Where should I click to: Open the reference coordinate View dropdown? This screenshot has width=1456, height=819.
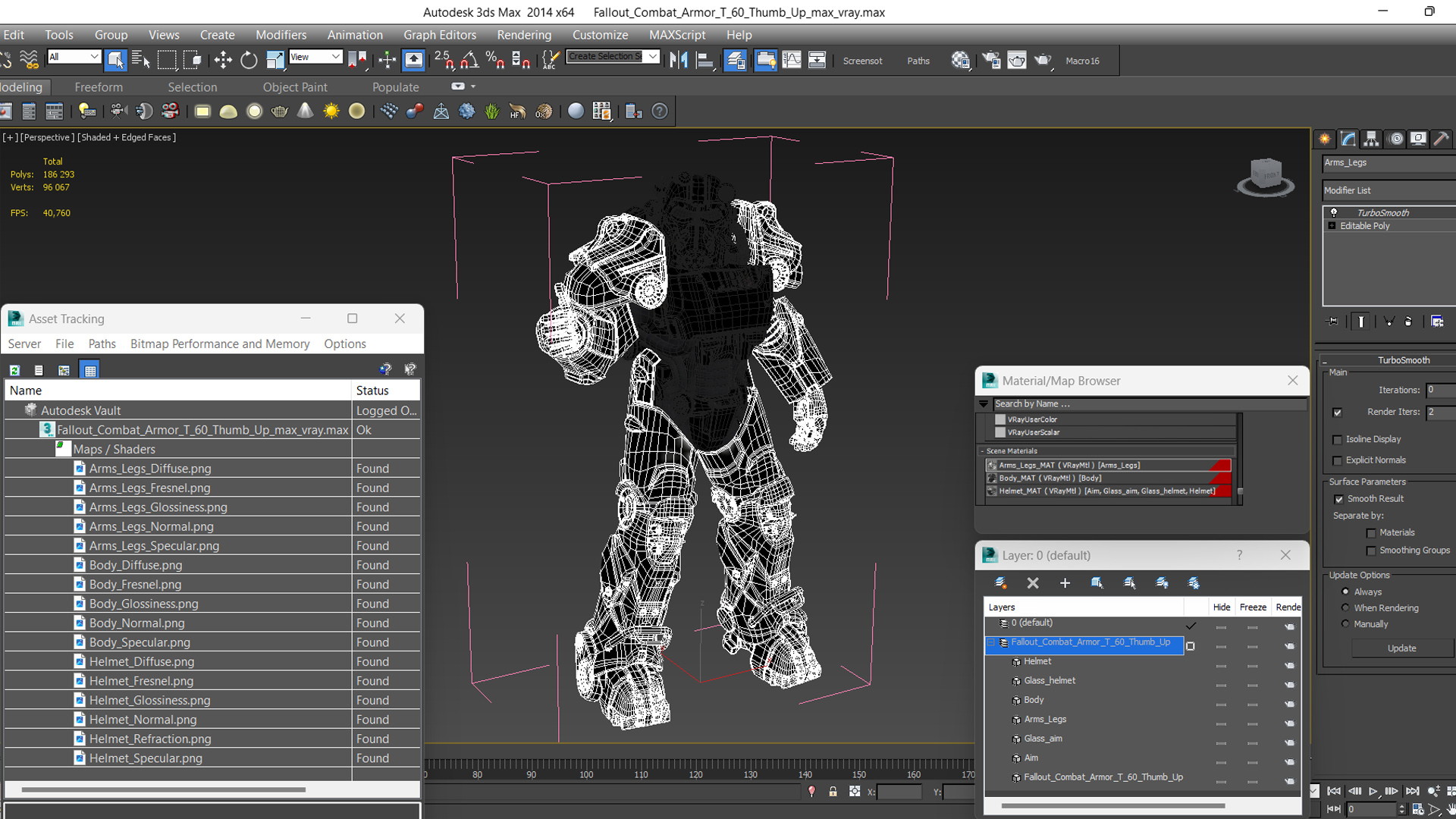pyautogui.click(x=315, y=56)
